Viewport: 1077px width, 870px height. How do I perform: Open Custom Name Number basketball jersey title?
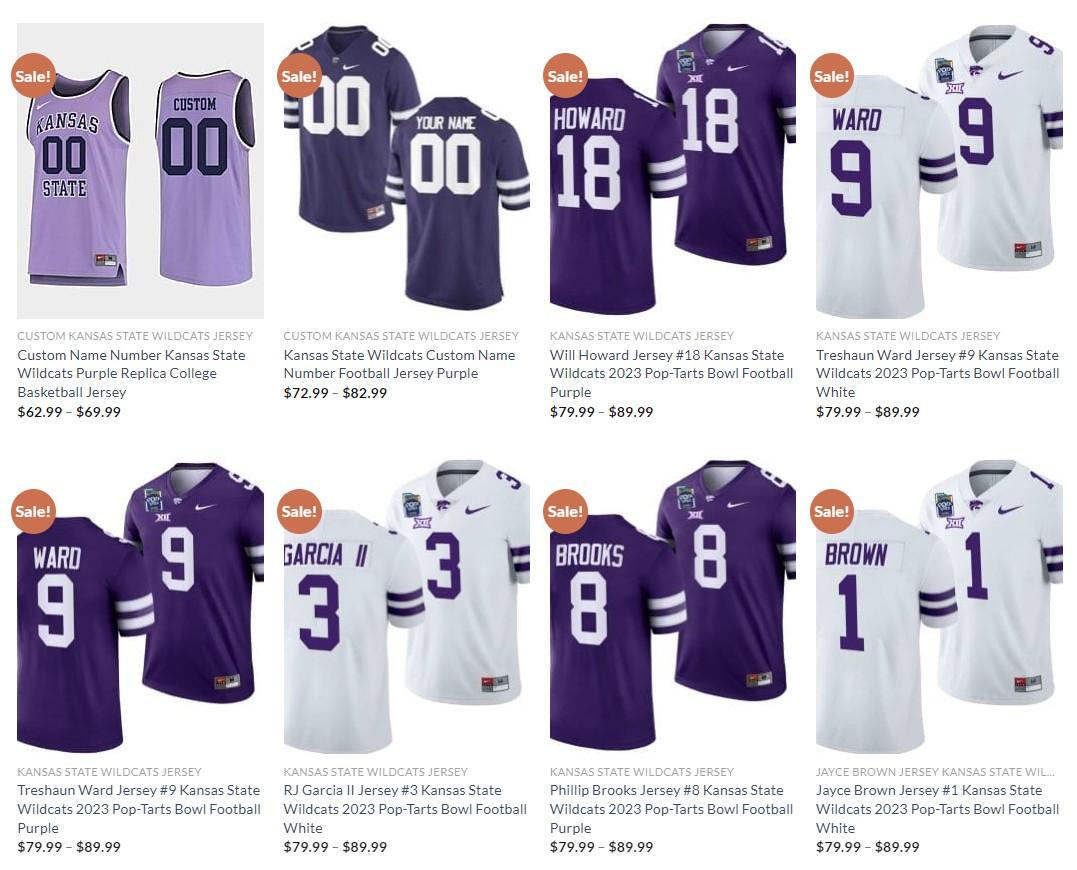(131, 374)
